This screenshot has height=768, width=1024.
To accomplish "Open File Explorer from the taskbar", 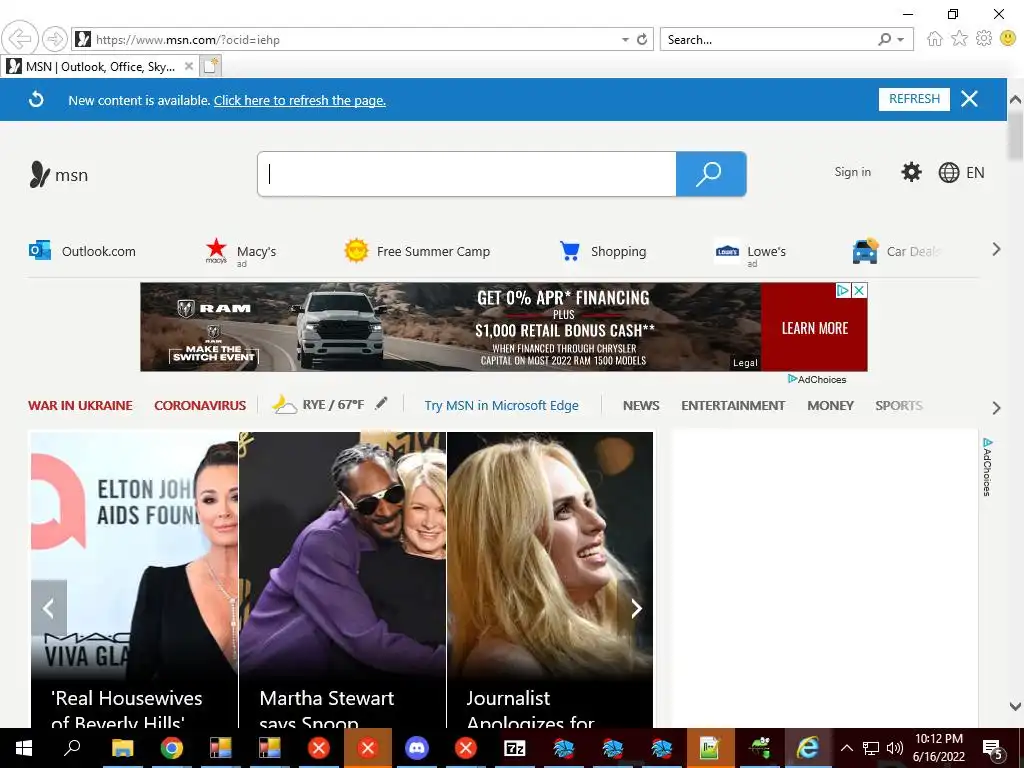I will (122, 748).
